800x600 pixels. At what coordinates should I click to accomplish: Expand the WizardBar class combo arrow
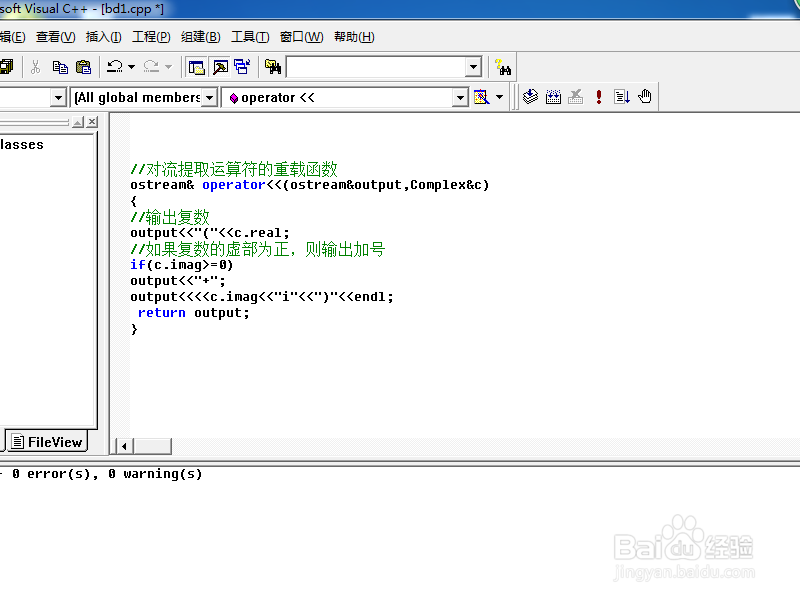pyautogui.click(x=58, y=97)
